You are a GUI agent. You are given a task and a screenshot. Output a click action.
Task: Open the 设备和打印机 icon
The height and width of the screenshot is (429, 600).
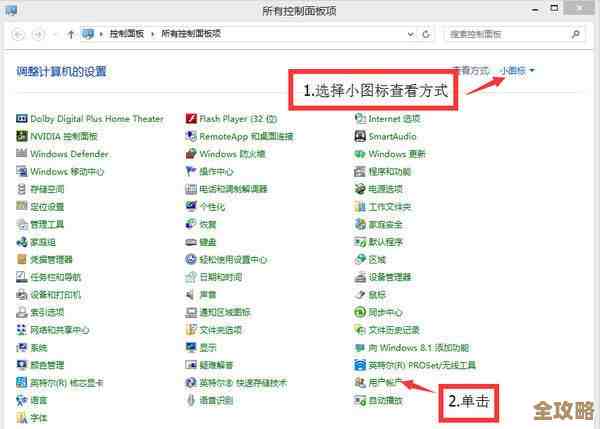point(21,295)
